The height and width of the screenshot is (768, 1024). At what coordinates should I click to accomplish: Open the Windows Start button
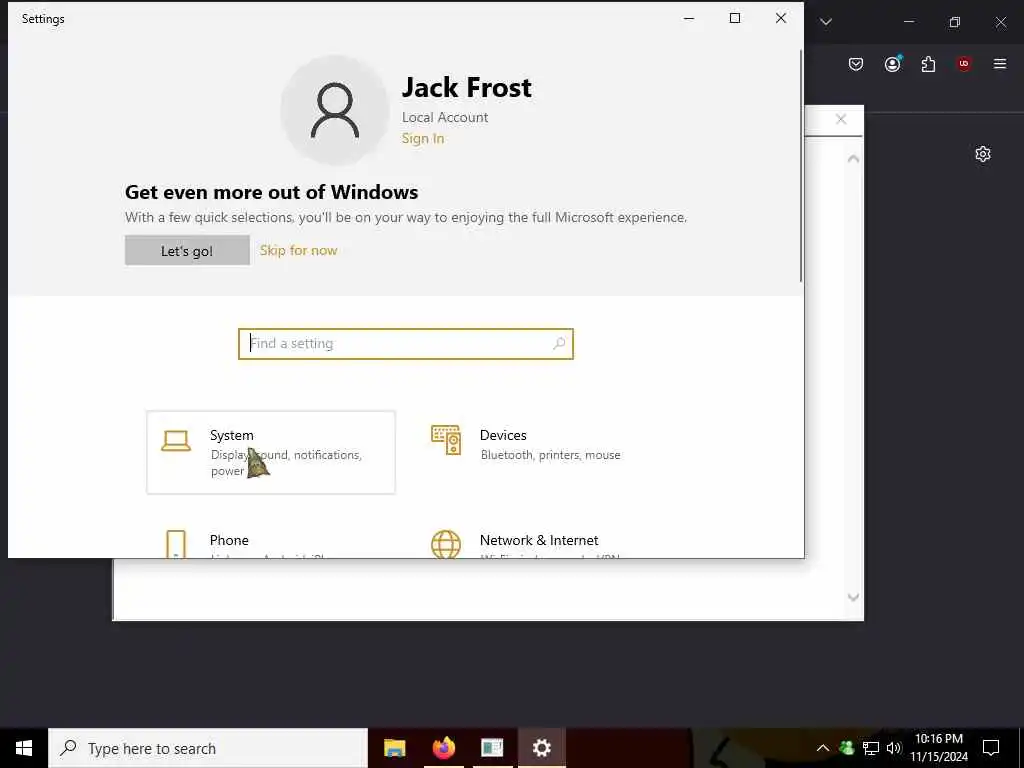point(24,748)
